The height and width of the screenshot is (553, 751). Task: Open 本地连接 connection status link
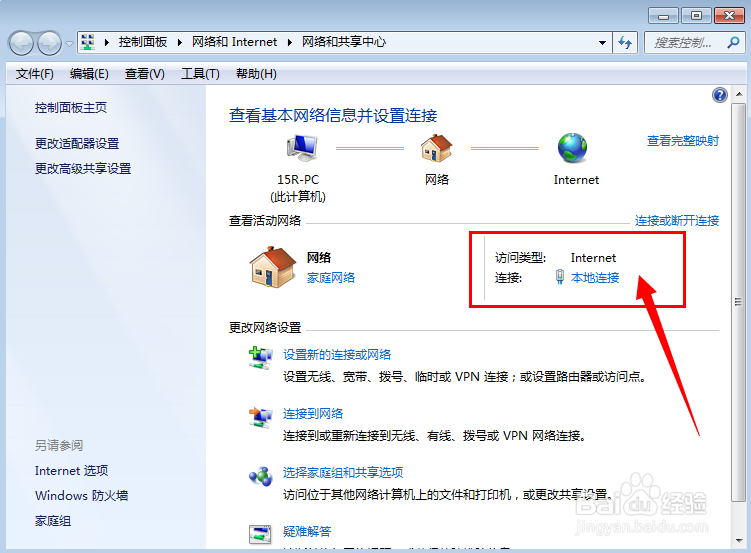click(x=595, y=278)
